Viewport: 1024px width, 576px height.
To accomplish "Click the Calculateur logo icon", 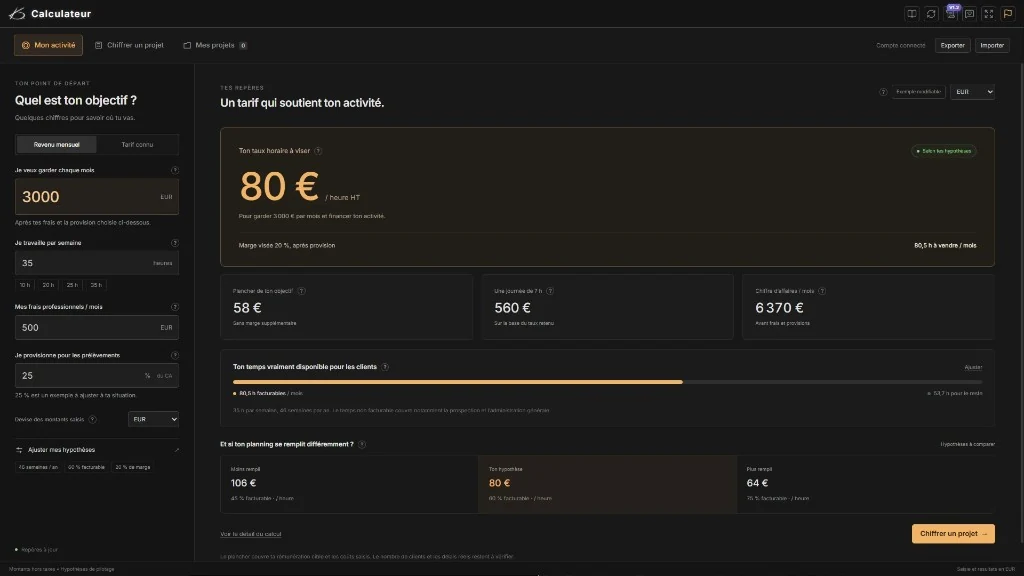I will tap(17, 14).
